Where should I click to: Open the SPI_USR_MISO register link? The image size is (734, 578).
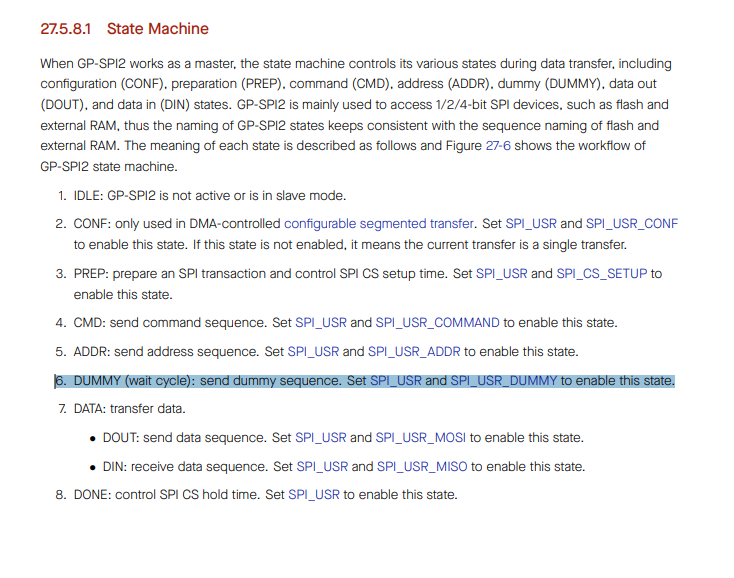point(422,467)
